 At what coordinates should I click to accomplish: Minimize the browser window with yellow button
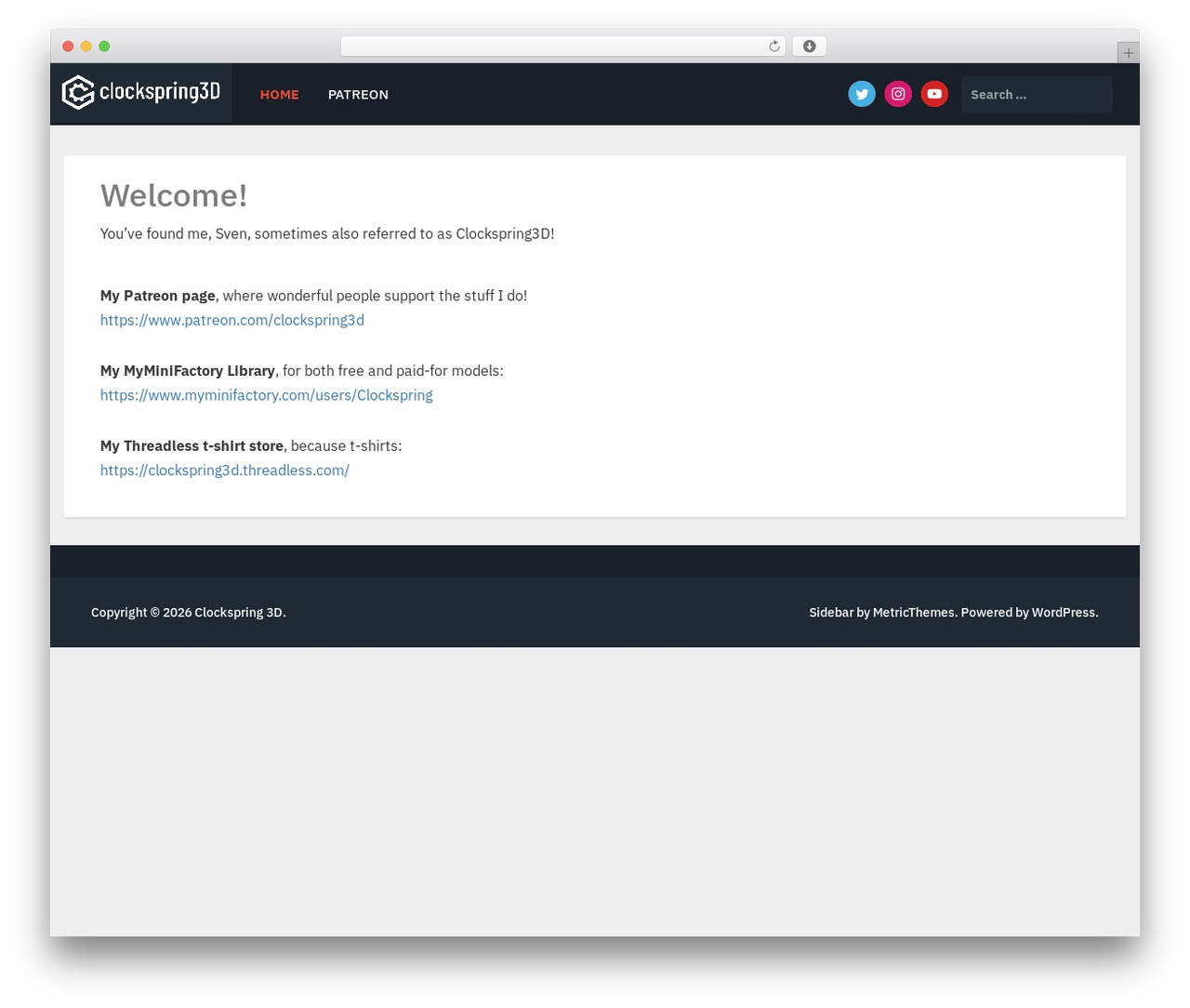point(86,46)
